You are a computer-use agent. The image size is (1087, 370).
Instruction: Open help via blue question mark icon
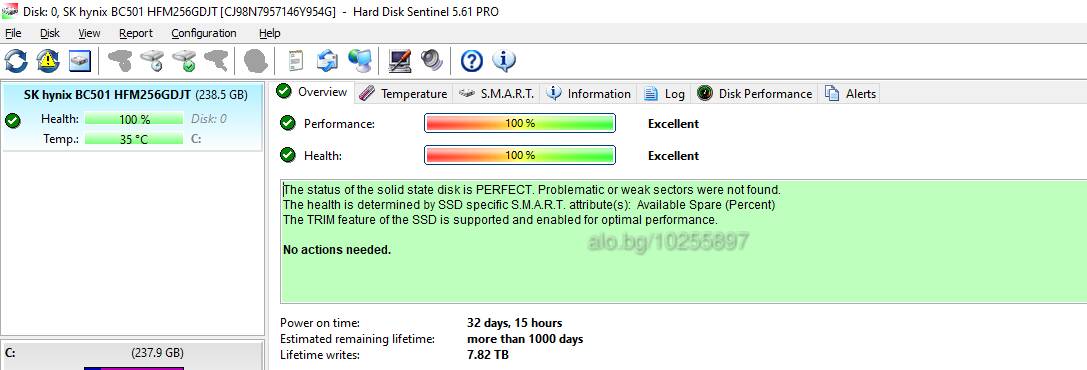[471, 61]
